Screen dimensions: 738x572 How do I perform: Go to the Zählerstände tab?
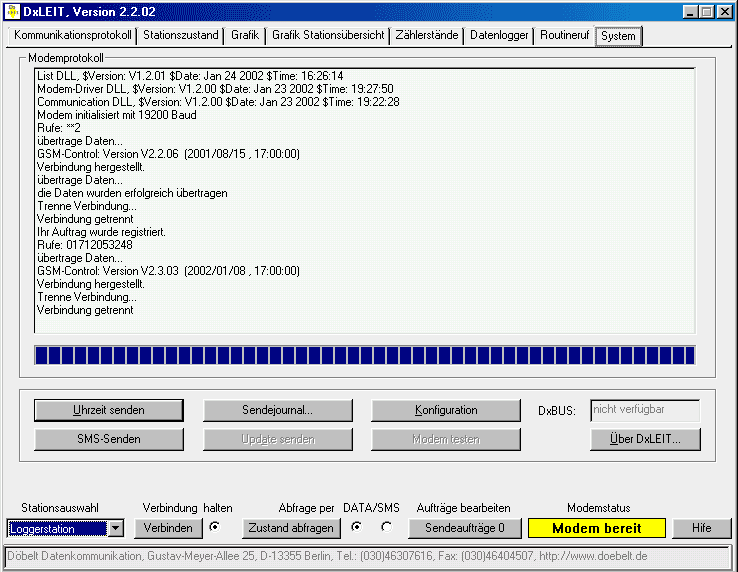(x=426, y=35)
